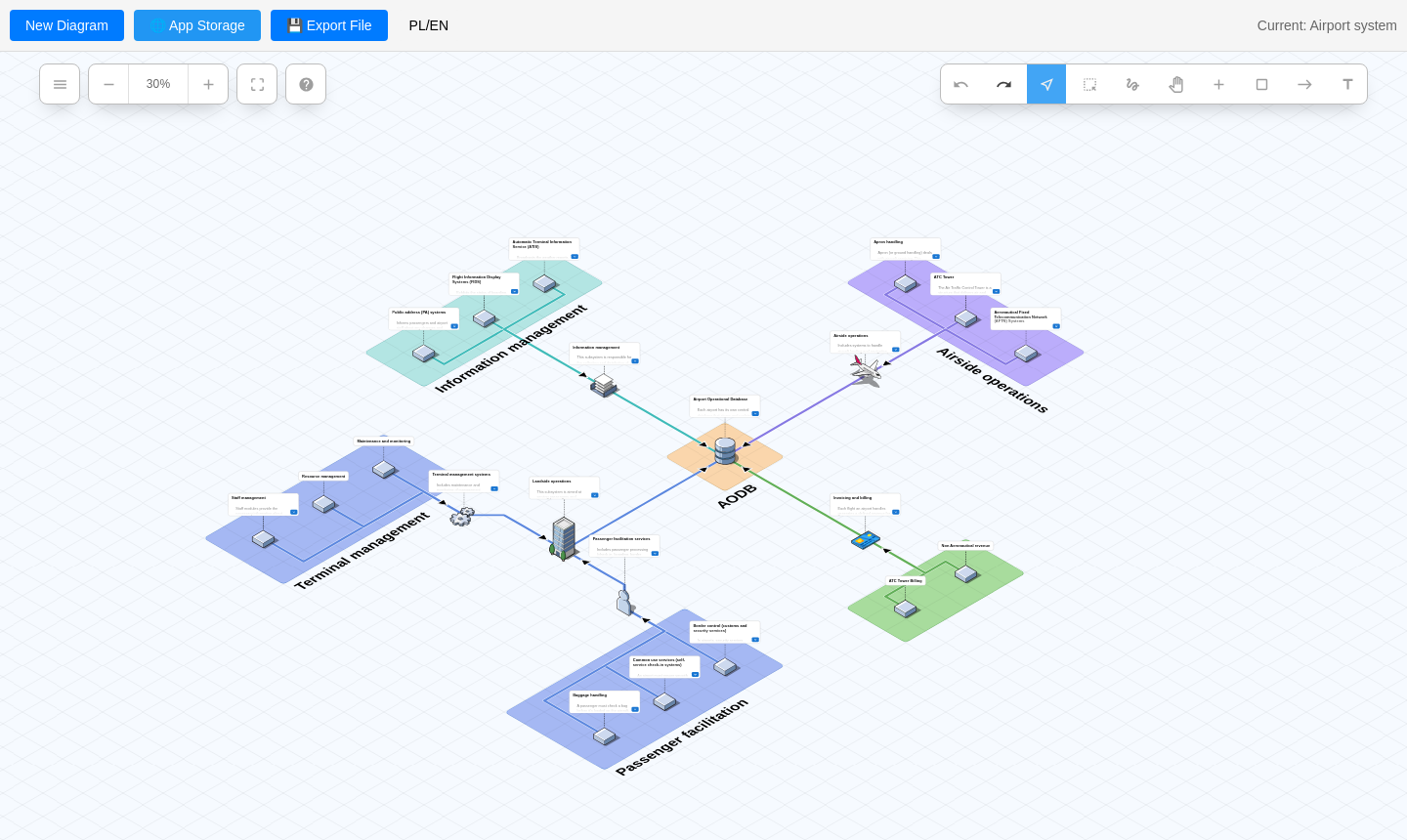Select the Rectangle tool

click(1261, 85)
